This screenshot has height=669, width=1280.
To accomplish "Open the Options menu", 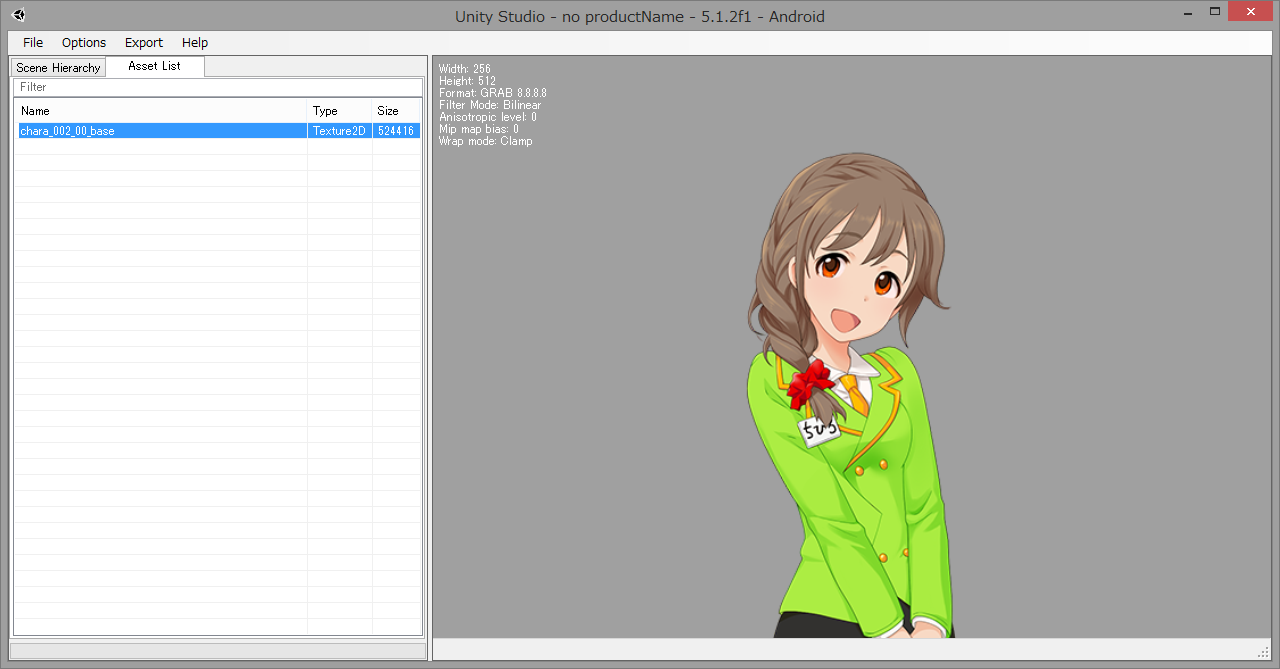I will pyautogui.click(x=84, y=42).
